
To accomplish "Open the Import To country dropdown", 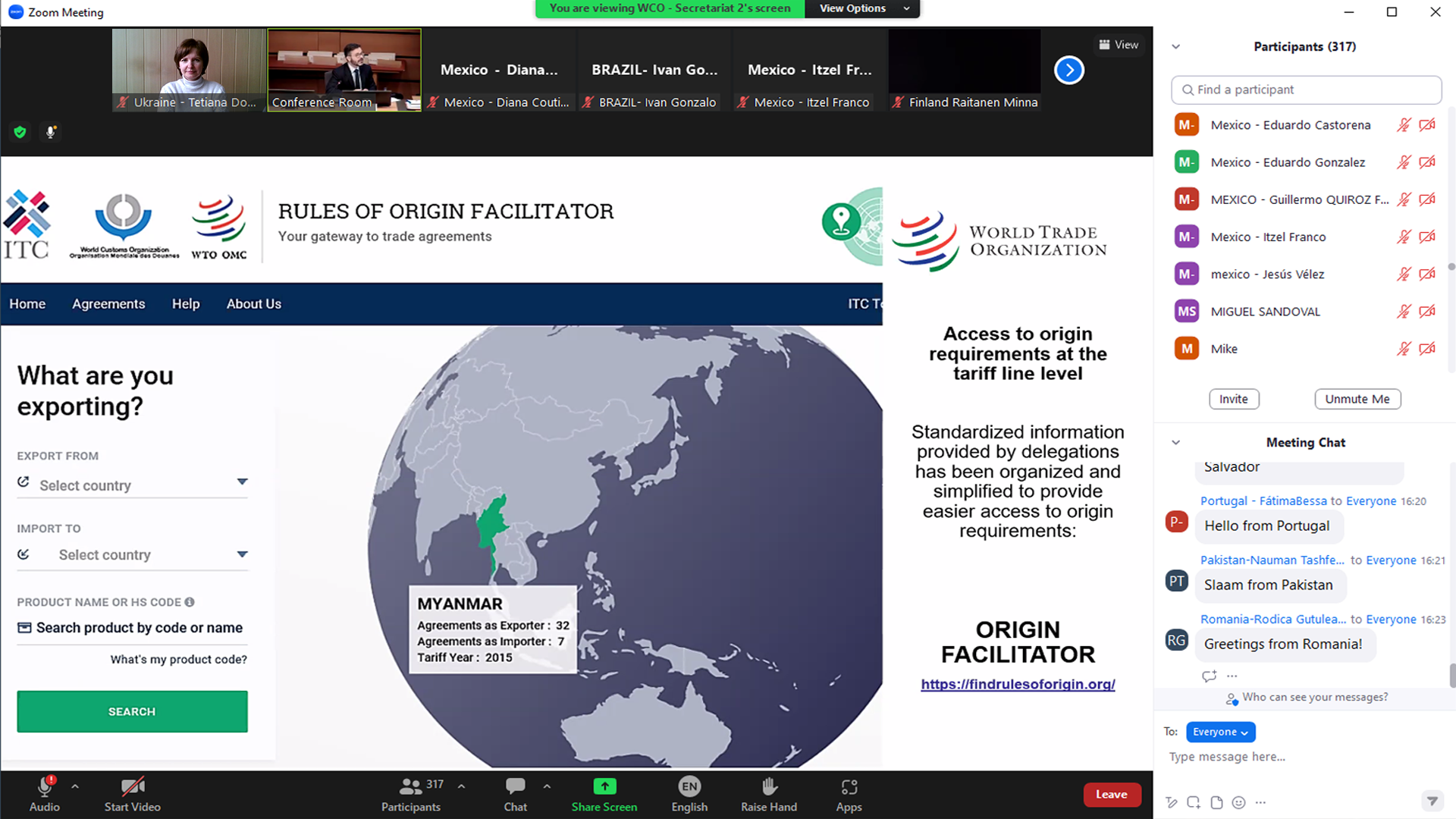I will point(133,554).
